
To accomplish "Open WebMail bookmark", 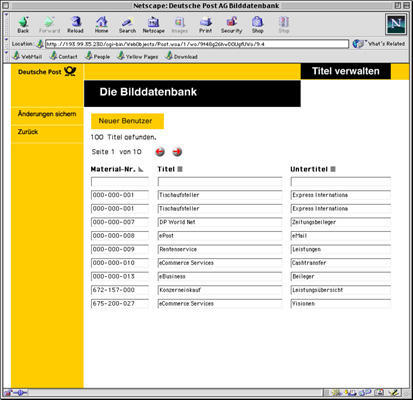I will pyautogui.click(x=27, y=56).
